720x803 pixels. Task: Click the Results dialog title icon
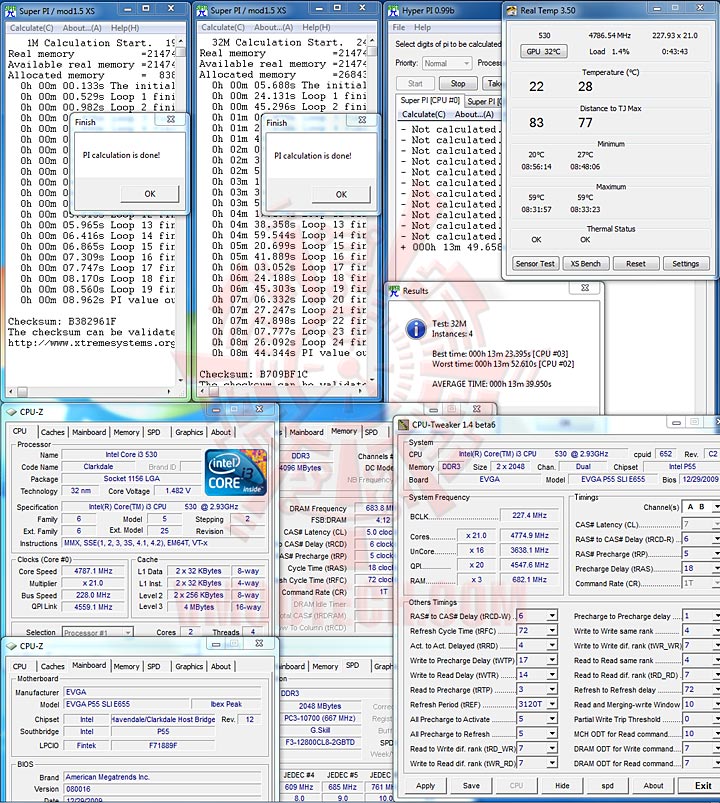[394, 291]
